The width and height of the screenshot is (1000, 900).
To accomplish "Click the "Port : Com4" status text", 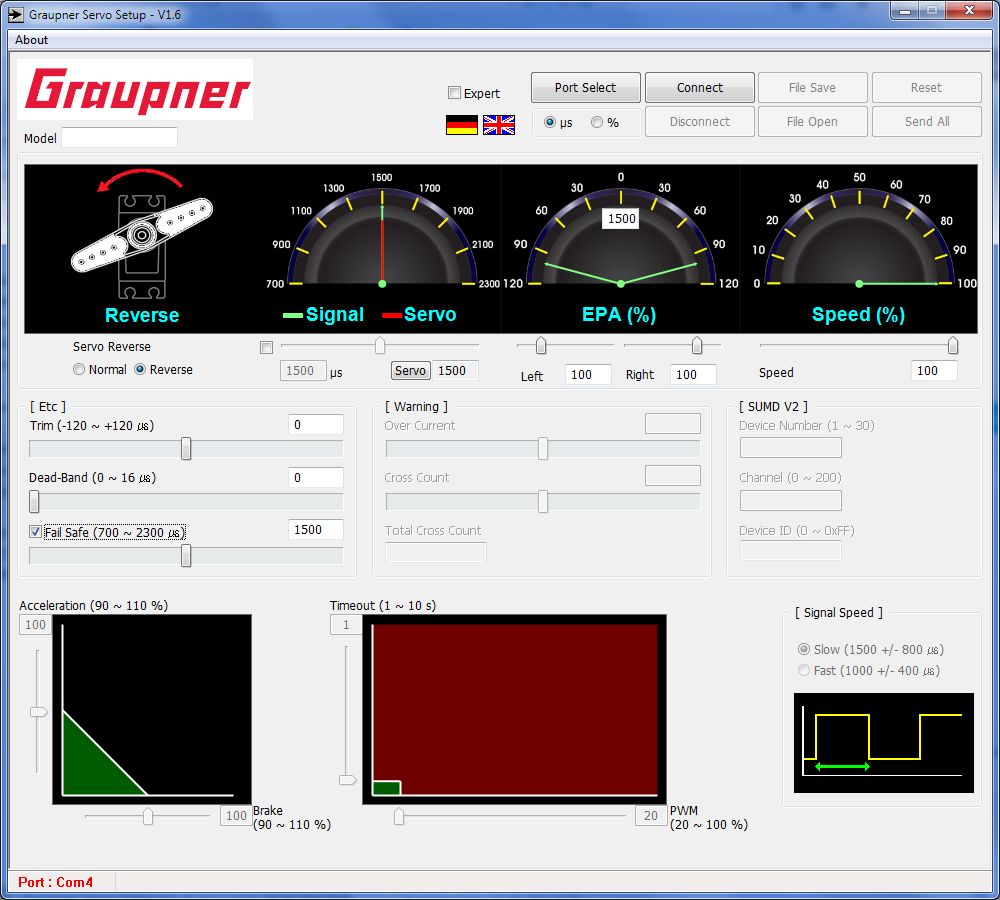I will (x=55, y=882).
